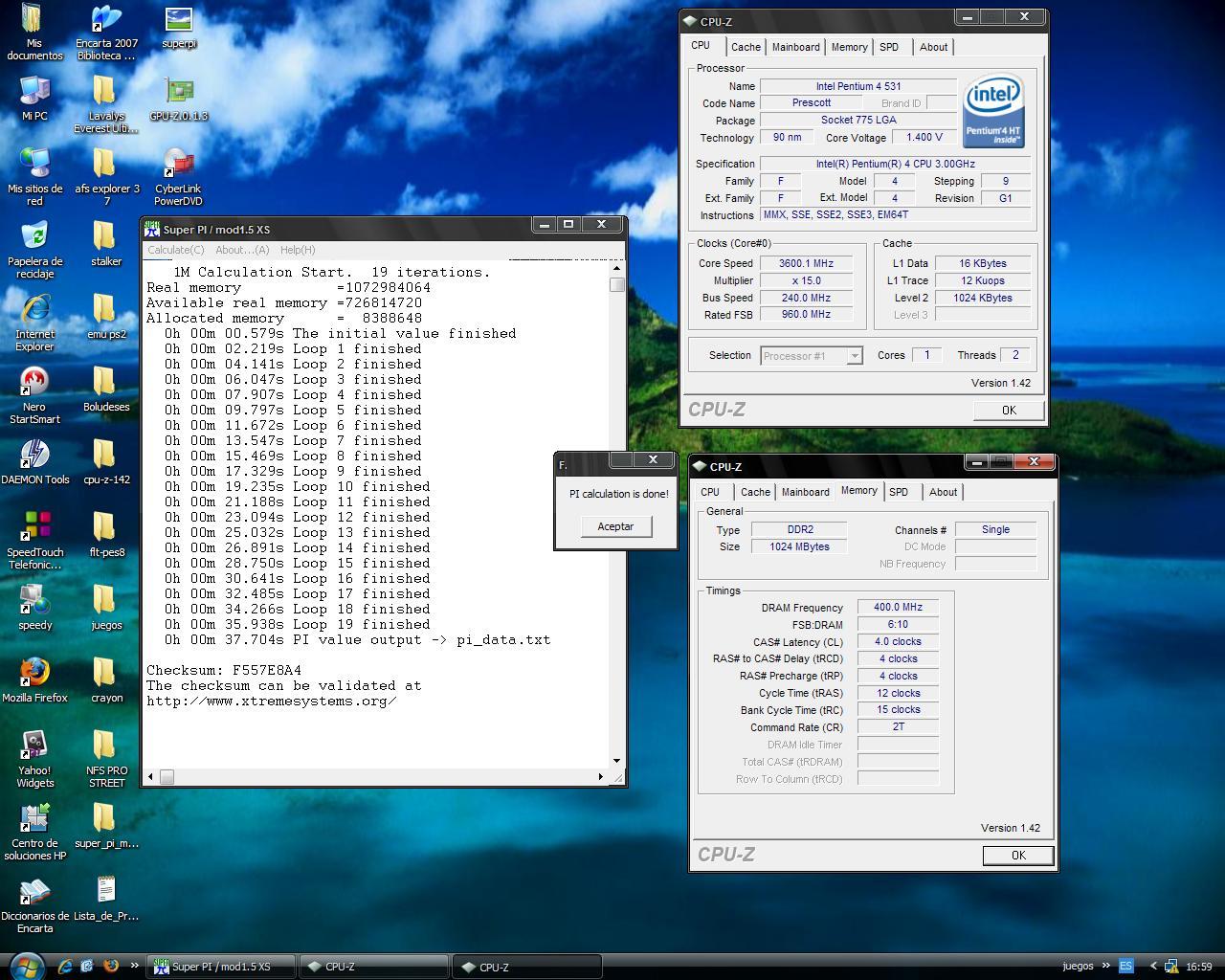Click the taskbar clock showing 16:59

pos(1198,967)
